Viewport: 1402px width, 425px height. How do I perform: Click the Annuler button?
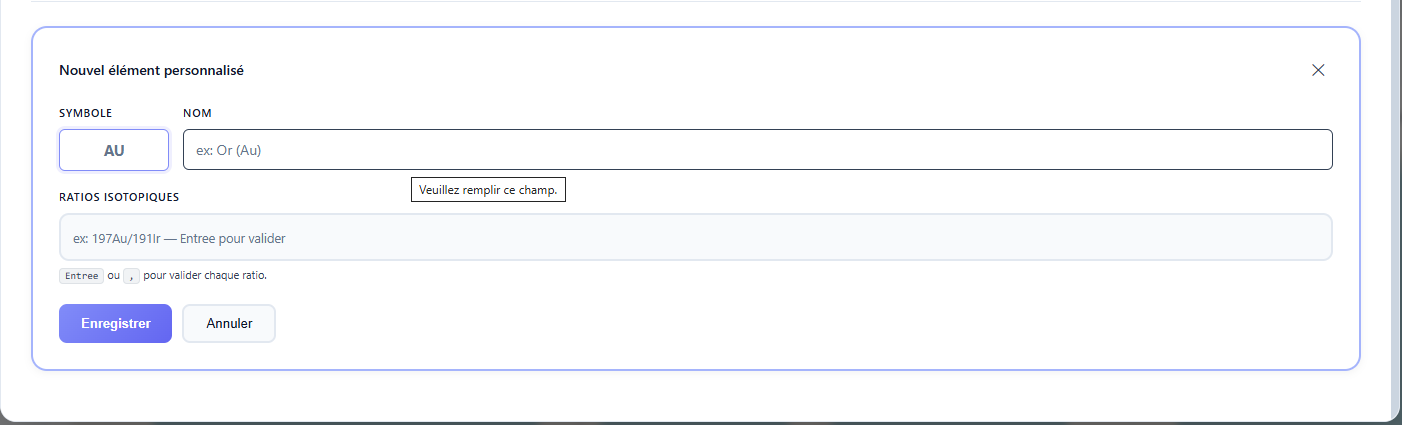tap(229, 323)
